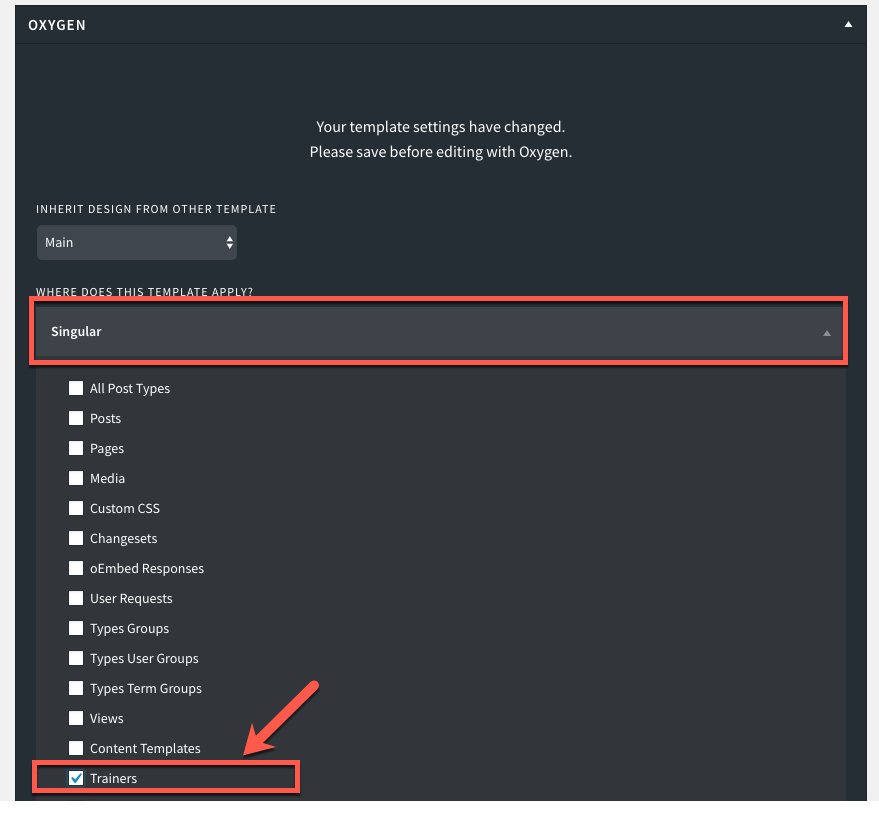Tick the User Requests checkbox
Viewport: 879px width, 813px height.
point(76,598)
